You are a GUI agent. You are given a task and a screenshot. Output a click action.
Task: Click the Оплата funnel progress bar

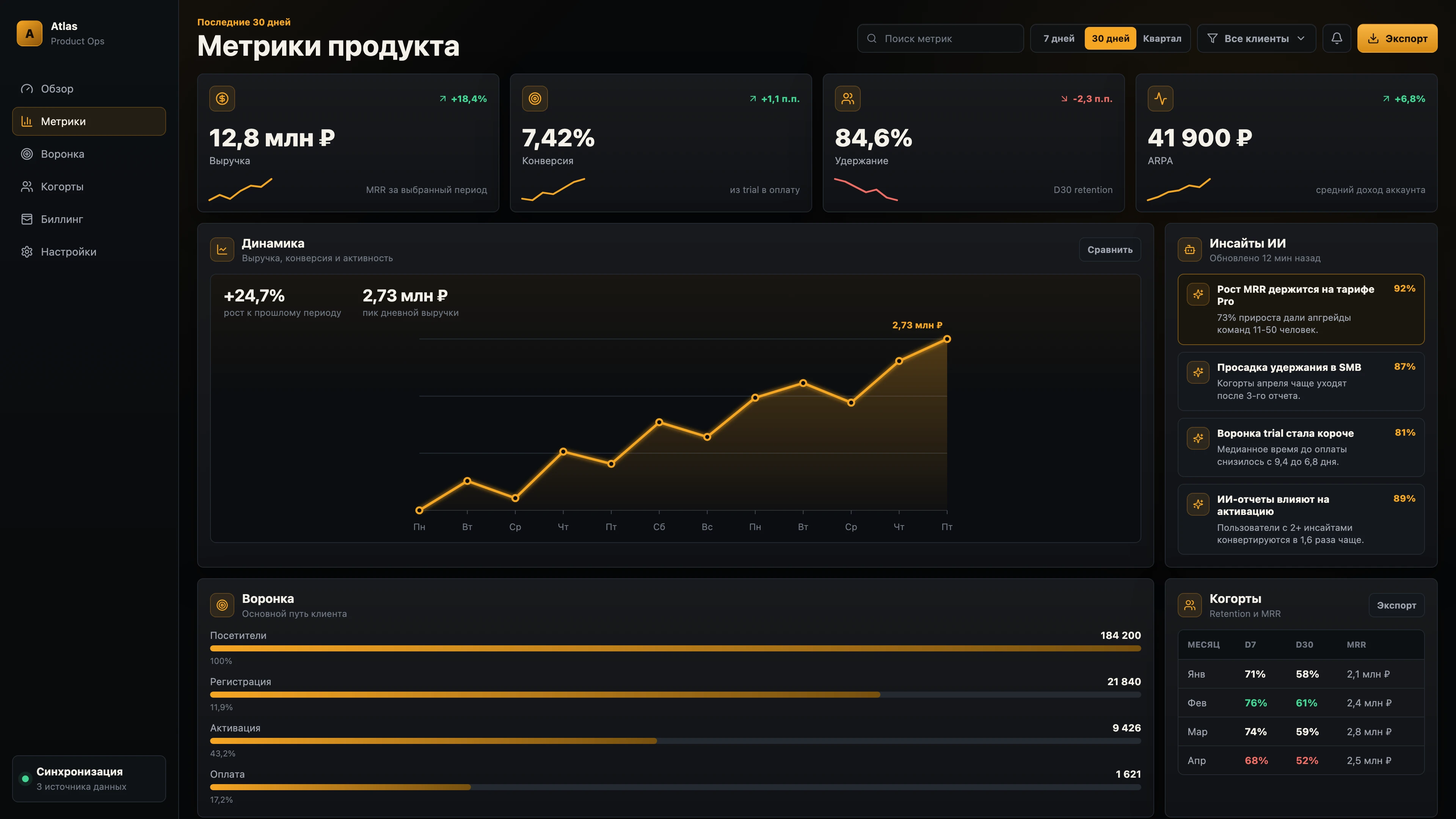[x=675, y=787]
